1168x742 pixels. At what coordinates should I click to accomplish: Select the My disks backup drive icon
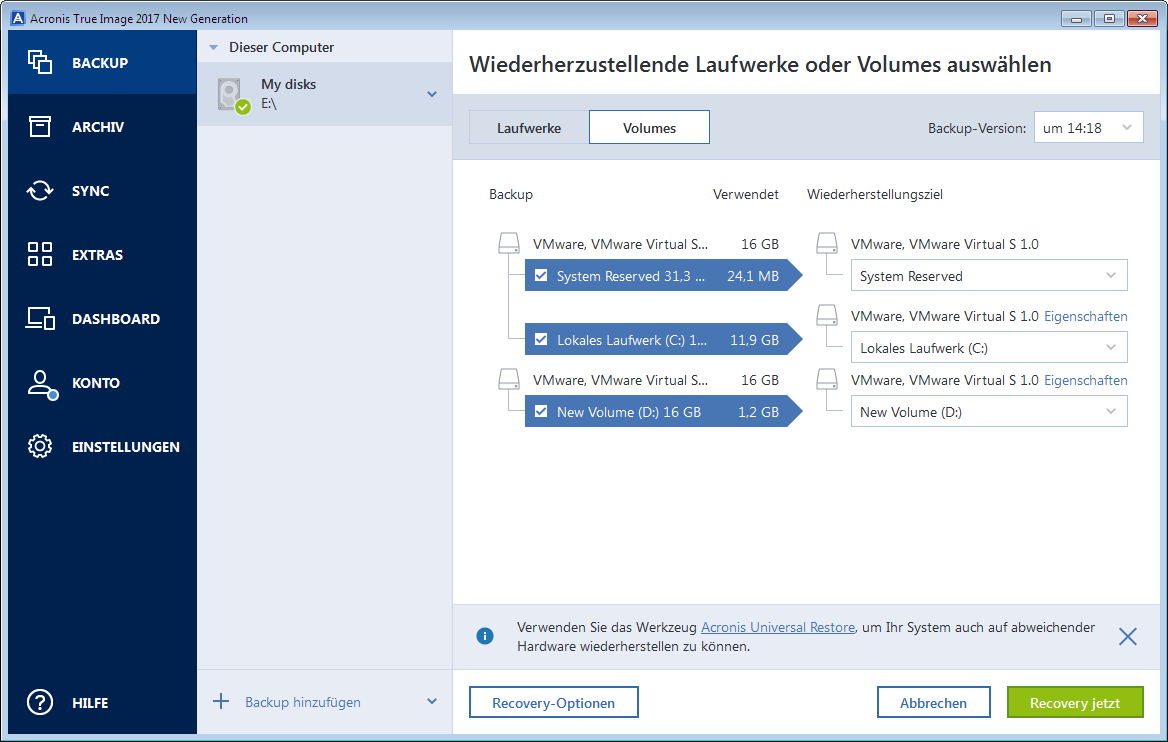[233, 95]
